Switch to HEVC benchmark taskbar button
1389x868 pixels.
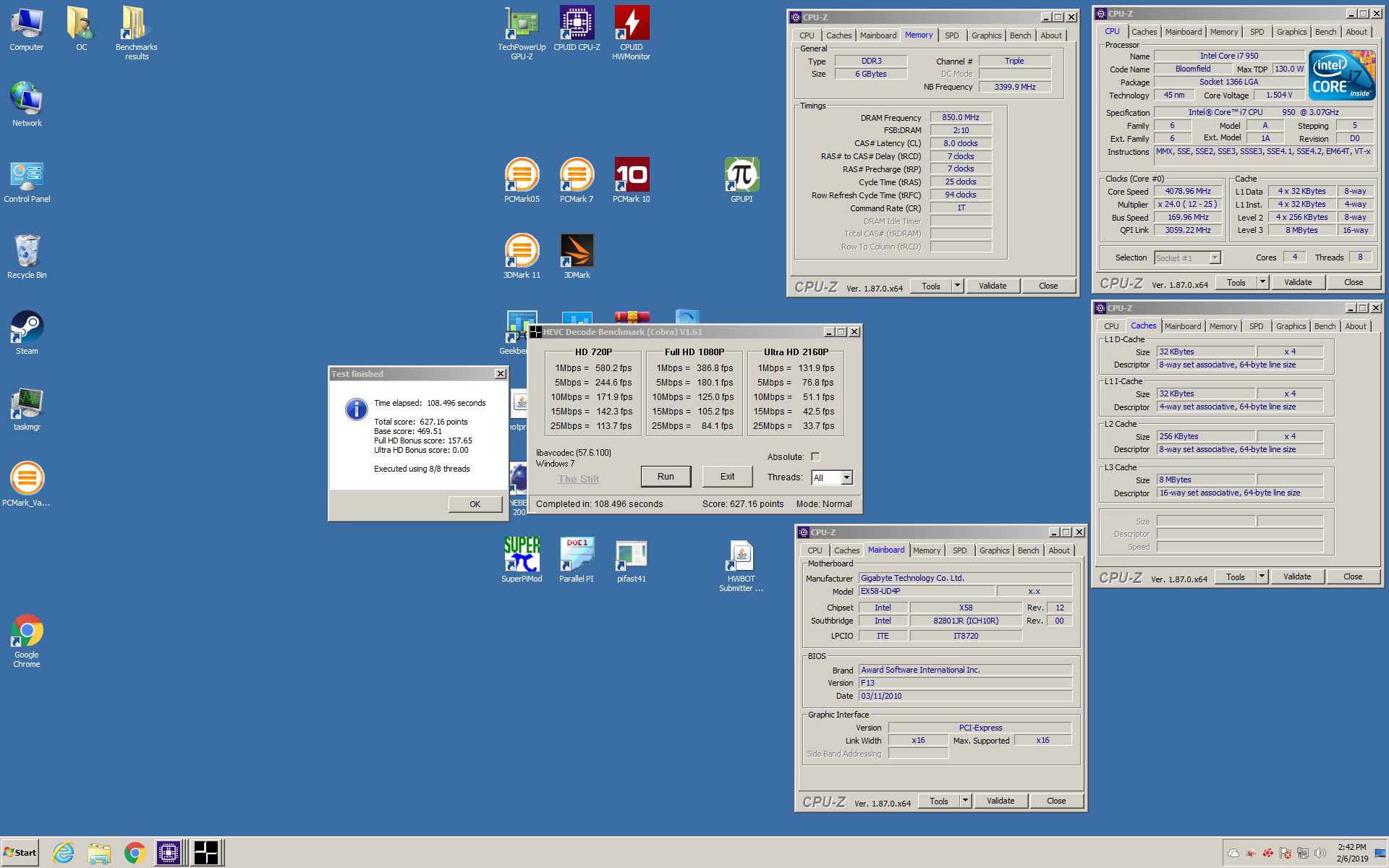(205, 853)
